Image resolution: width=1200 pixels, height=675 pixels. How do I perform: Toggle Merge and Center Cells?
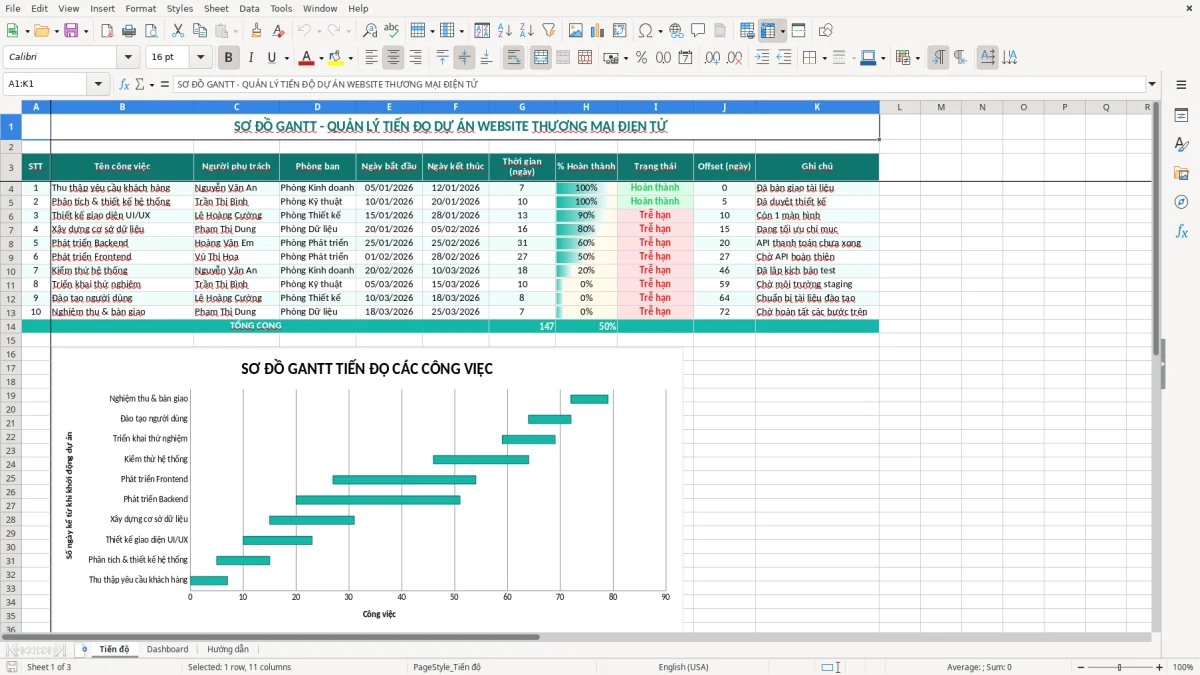(540, 58)
